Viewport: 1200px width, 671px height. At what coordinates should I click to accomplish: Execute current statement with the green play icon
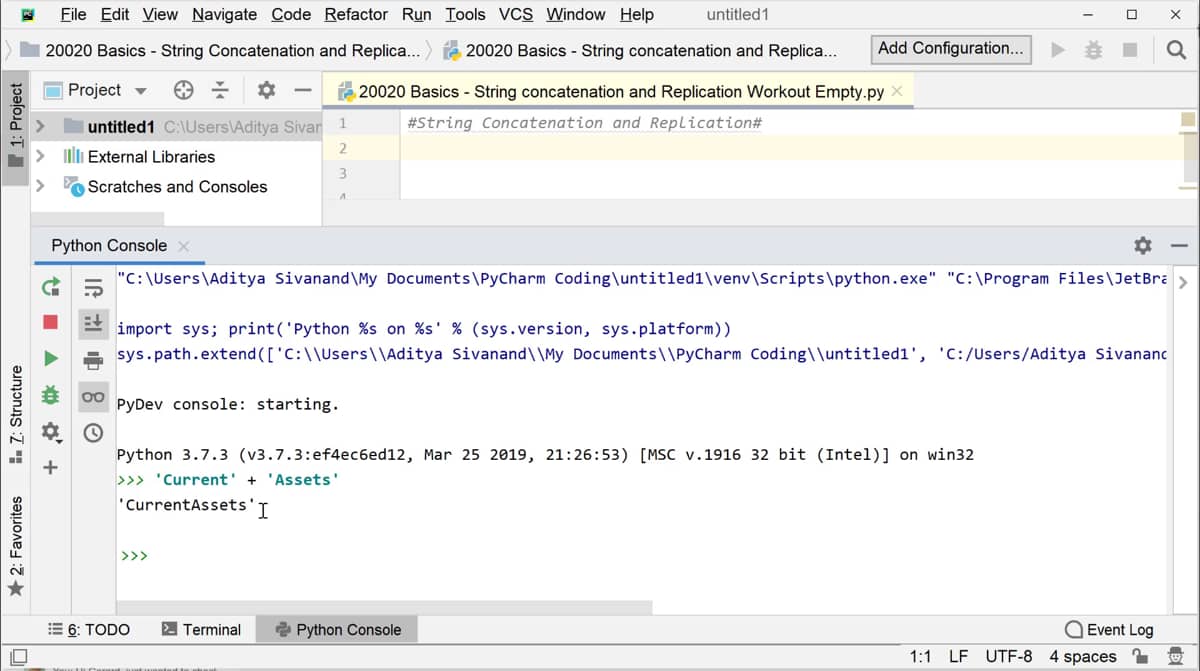[50, 358]
